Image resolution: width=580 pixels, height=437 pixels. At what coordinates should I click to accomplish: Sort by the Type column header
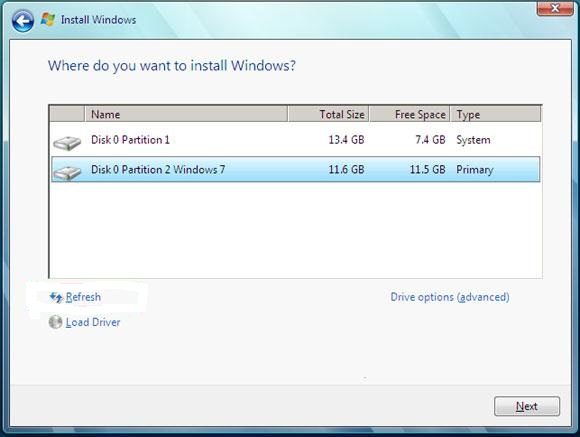496,114
